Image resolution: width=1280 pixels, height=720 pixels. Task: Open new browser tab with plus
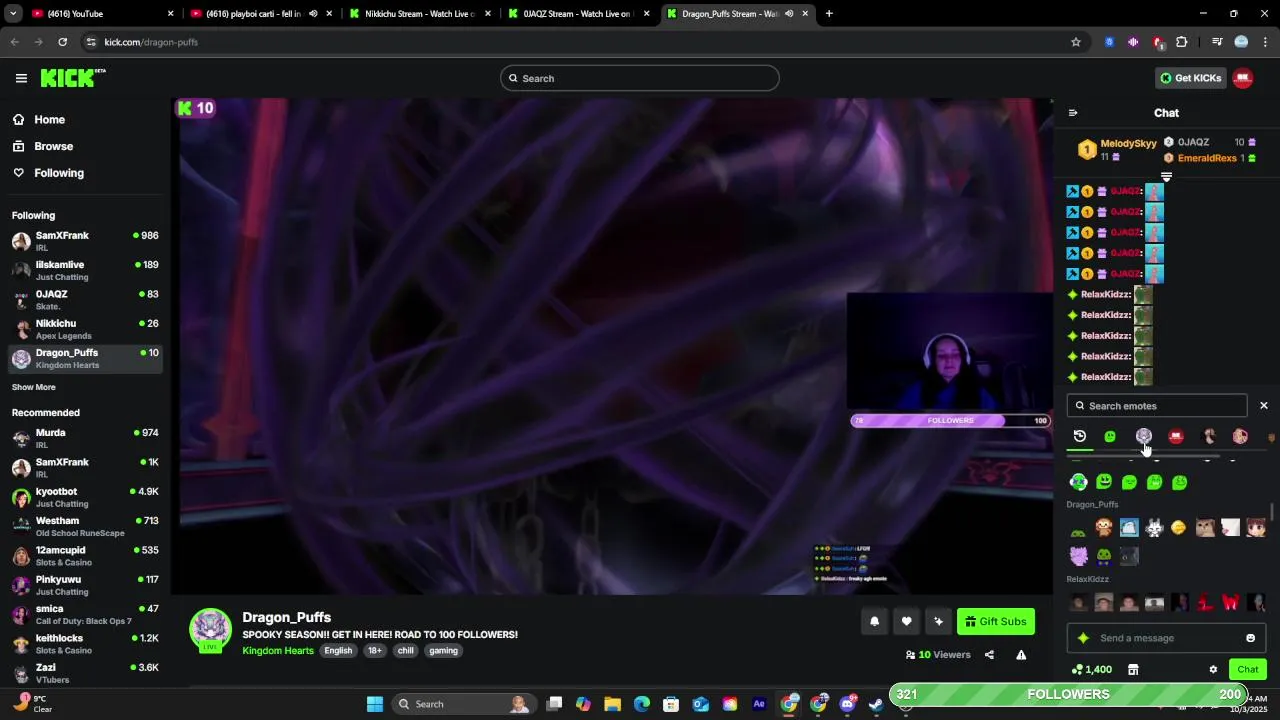[x=829, y=14]
